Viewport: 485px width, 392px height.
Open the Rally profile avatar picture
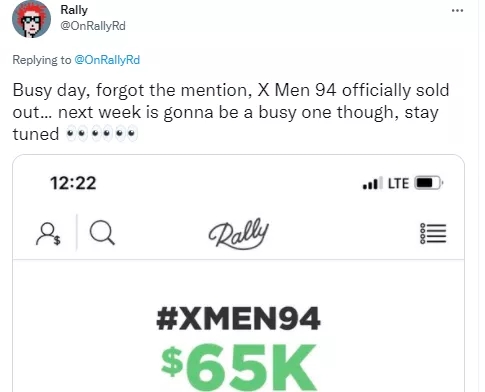point(31,19)
